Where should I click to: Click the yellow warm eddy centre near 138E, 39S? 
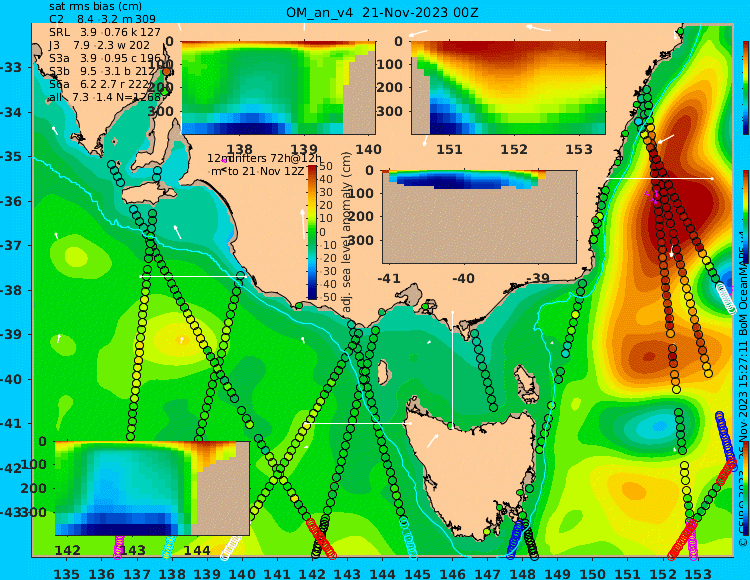181,340
